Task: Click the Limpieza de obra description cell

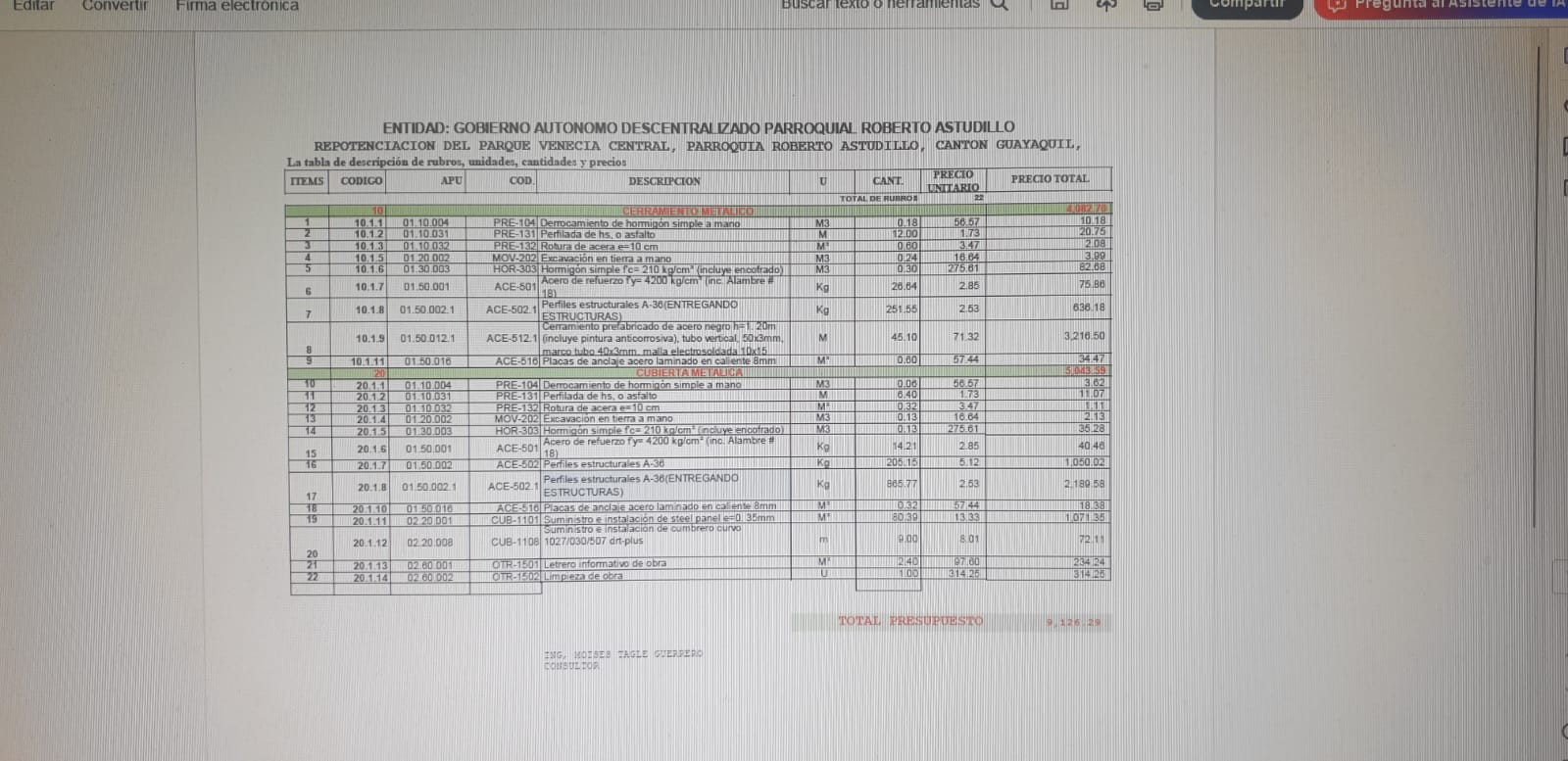Action: [x=582, y=576]
